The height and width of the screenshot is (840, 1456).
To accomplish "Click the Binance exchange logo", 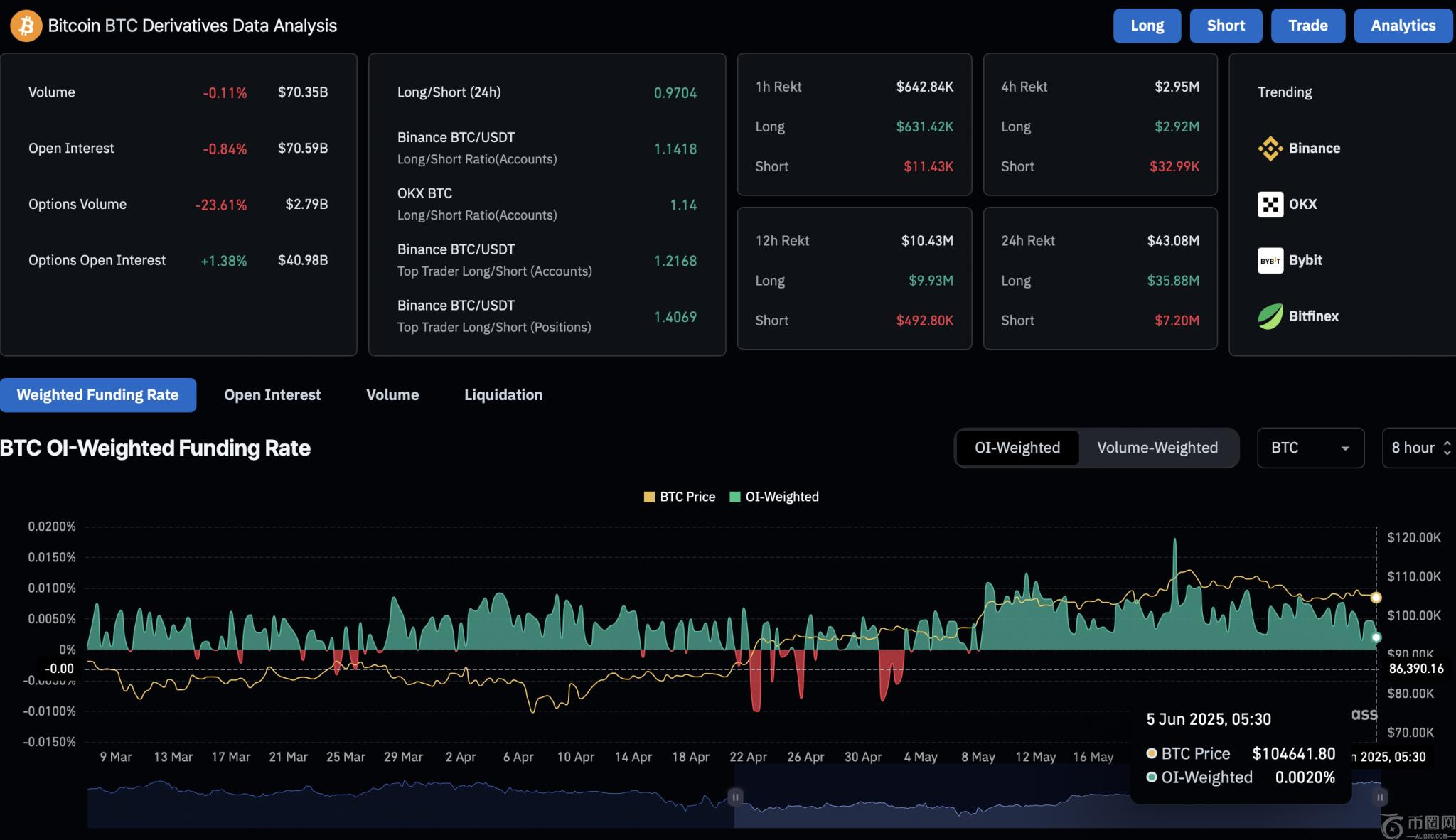I will [1270, 149].
